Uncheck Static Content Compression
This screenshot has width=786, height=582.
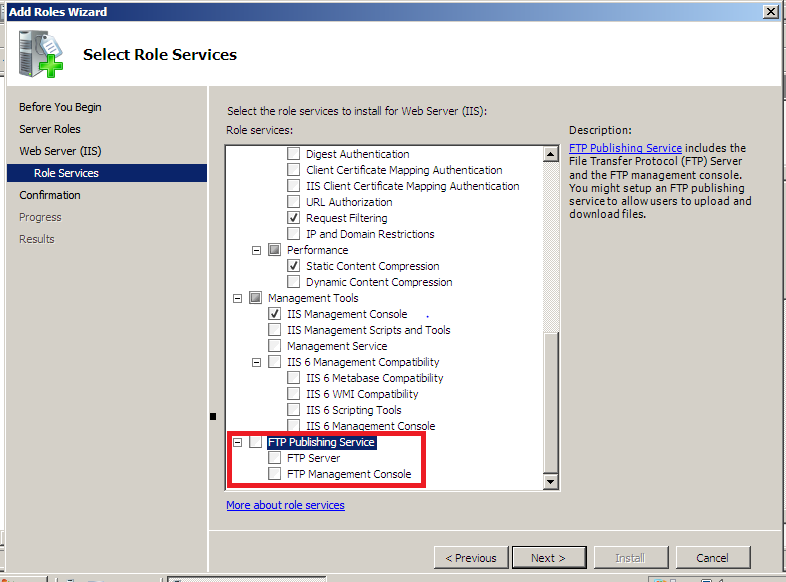(x=293, y=266)
